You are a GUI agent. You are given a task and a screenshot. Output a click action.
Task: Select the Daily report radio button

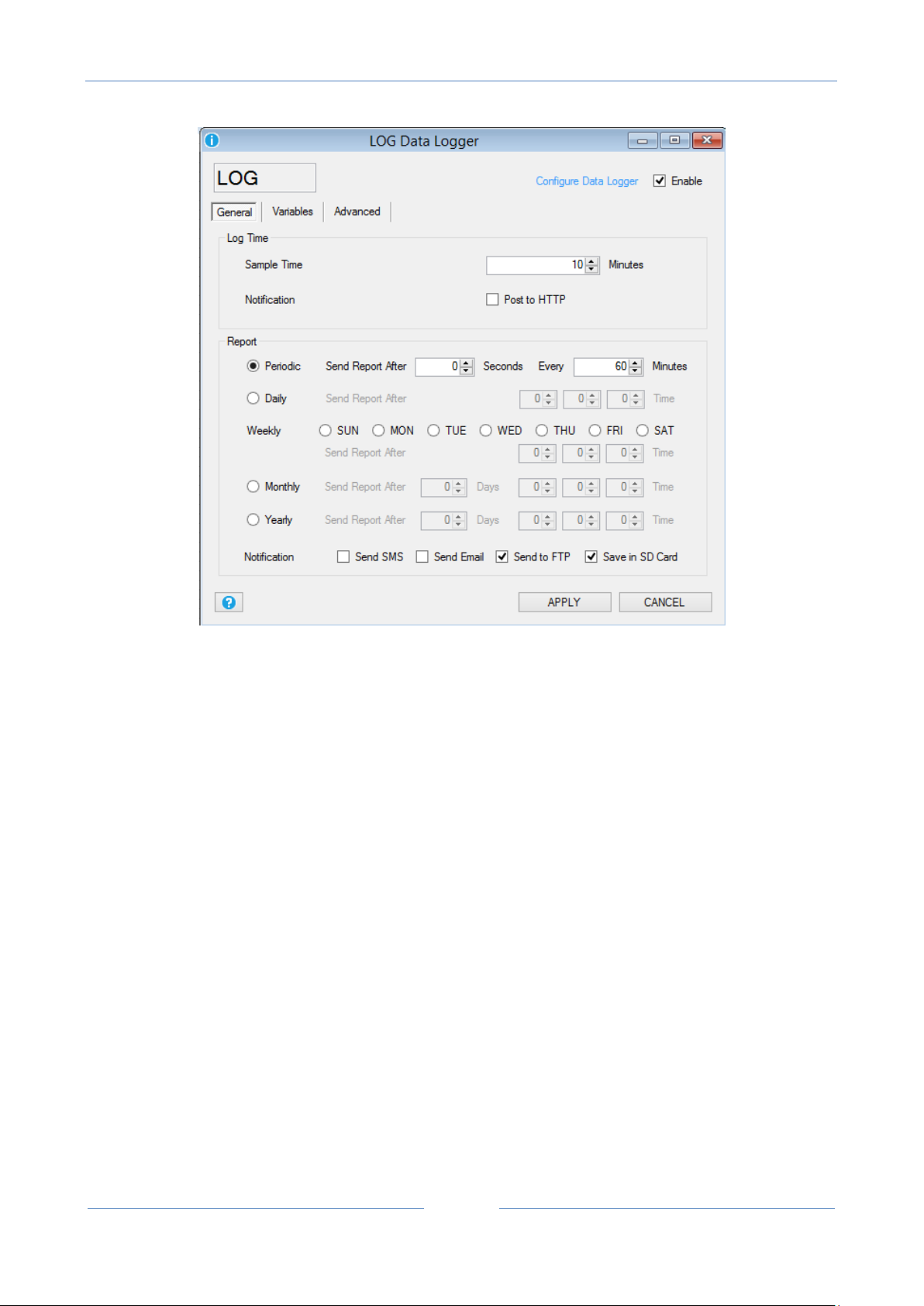253,398
